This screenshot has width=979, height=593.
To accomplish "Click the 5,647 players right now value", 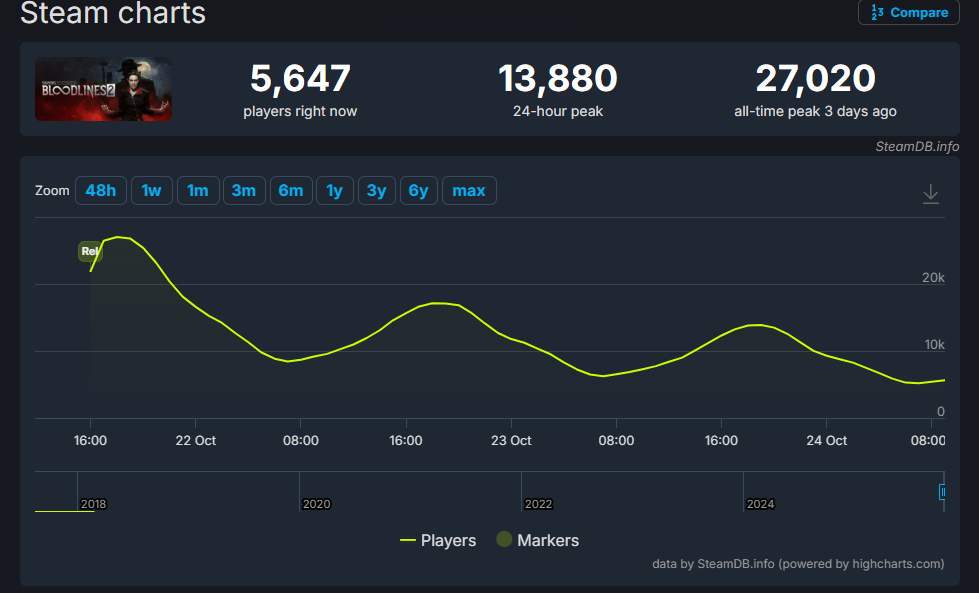I will tap(300, 79).
